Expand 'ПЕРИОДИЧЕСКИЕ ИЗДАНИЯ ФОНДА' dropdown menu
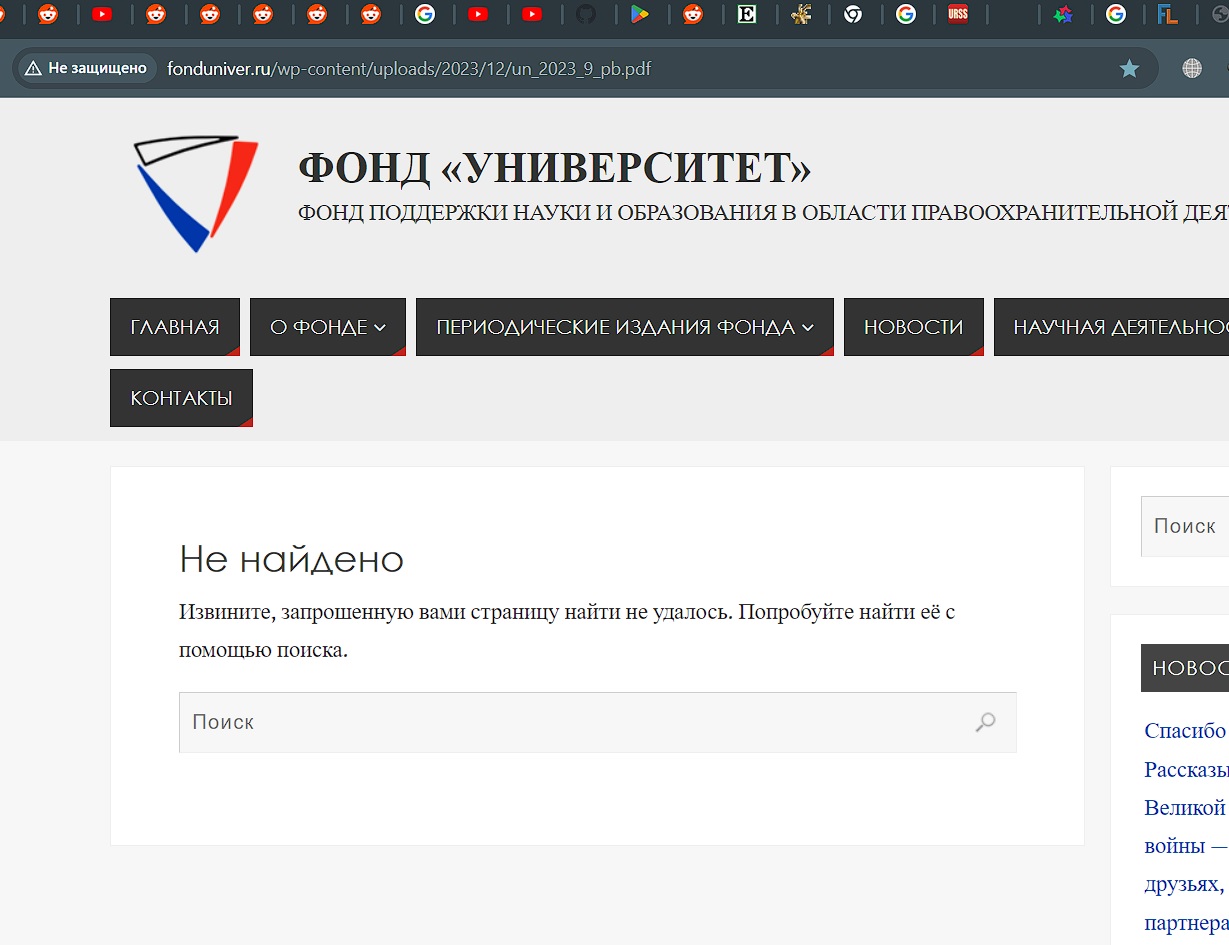The width and height of the screenshot is (1229, 945). pyautogui.click(x=624, y=327)
